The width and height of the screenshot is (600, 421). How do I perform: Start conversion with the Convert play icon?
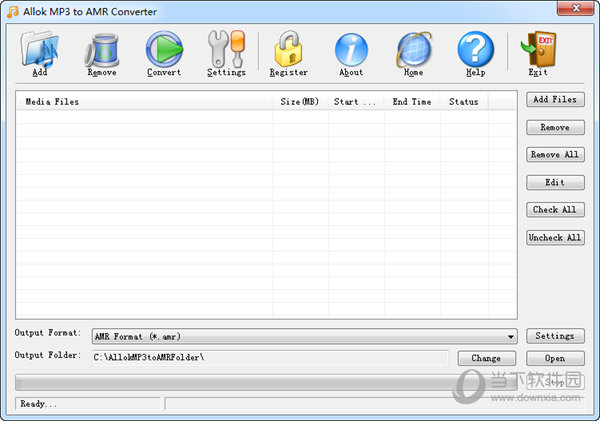[x=164, y=53]
